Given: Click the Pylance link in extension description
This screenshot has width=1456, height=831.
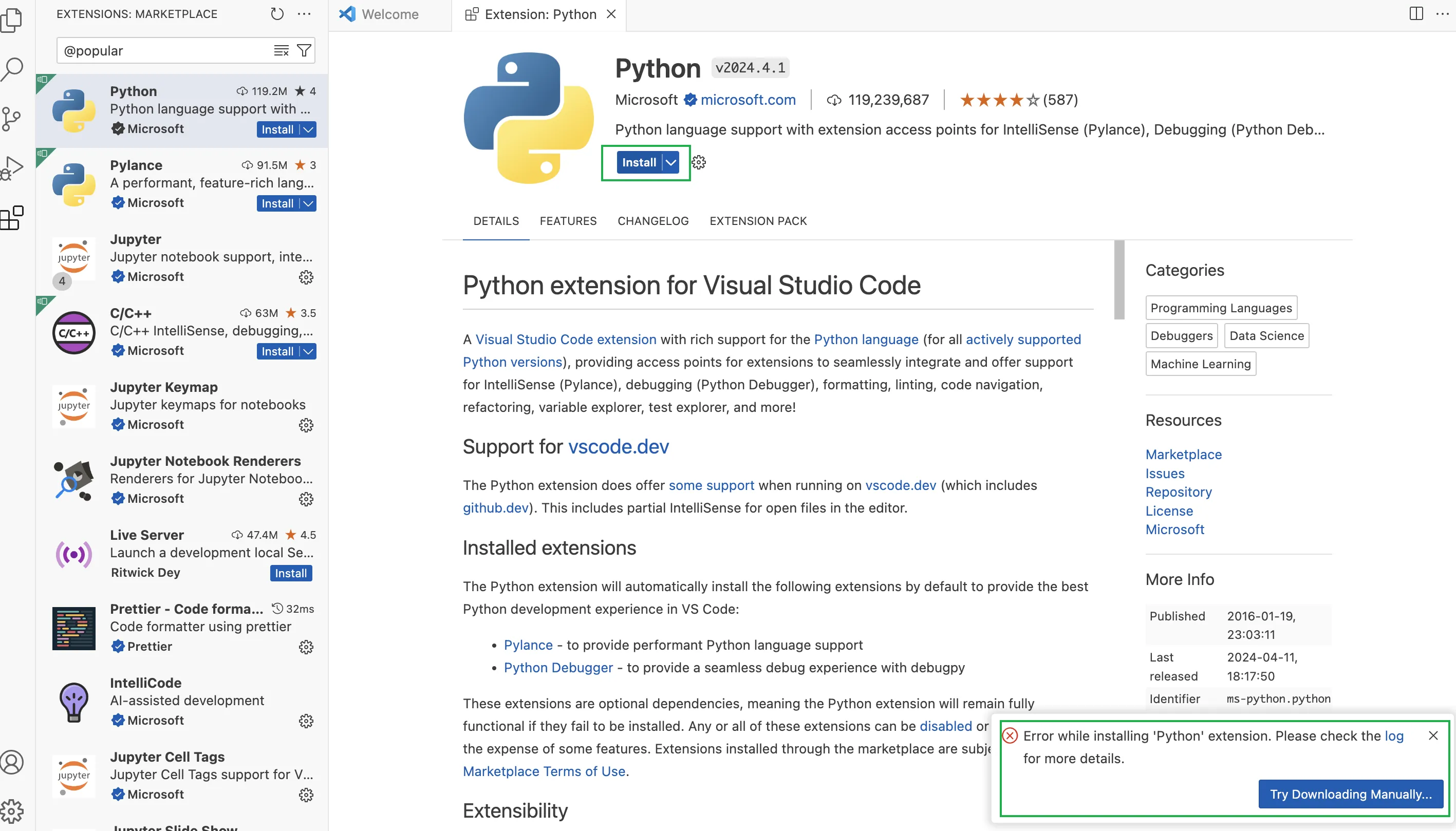Looking at the screenshot, I should pos(528,644).
